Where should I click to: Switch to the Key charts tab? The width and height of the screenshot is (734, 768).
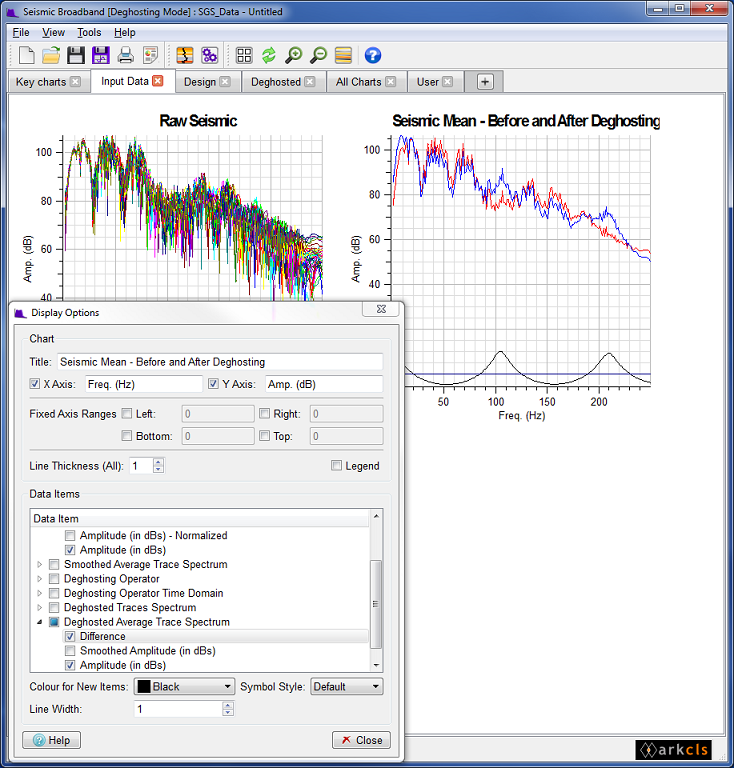41,82
